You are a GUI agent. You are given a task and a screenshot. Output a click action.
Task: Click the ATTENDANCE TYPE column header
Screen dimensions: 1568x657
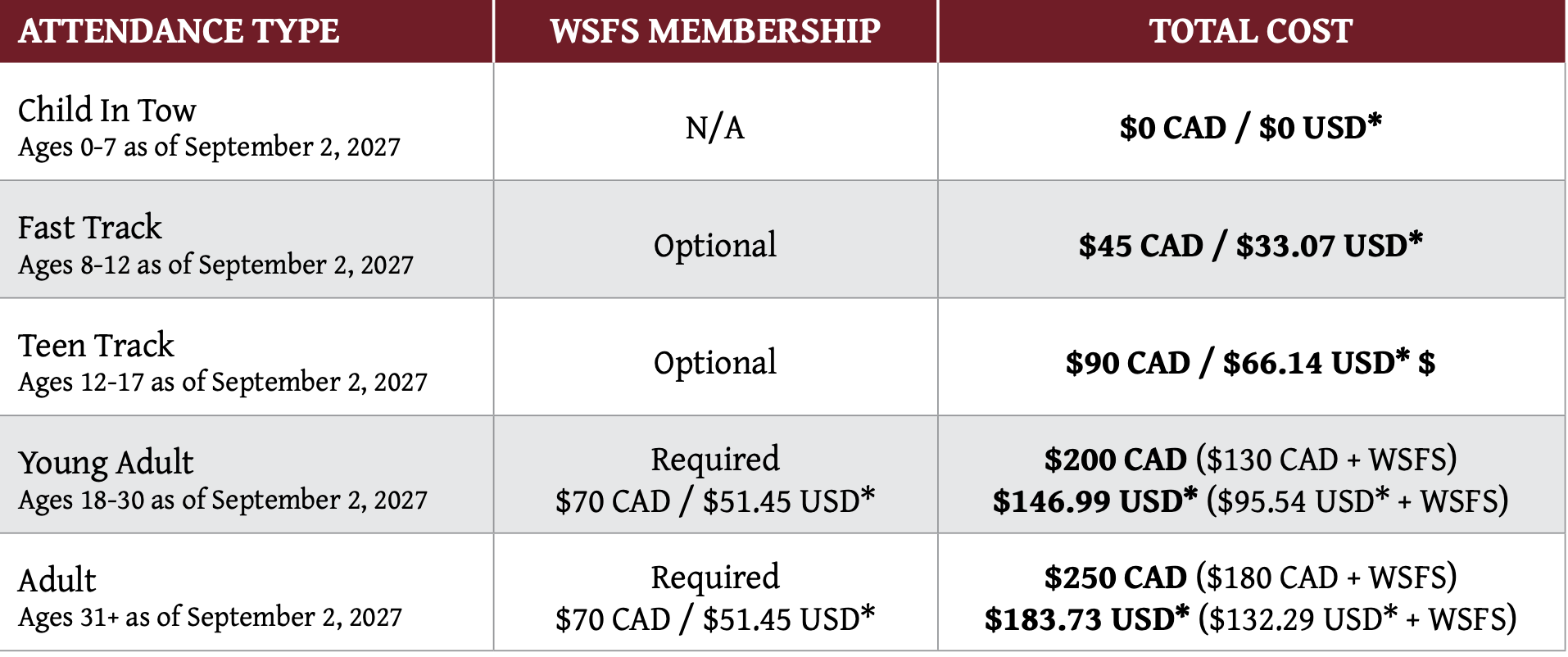pyautogui.click(x=179, y=31)
